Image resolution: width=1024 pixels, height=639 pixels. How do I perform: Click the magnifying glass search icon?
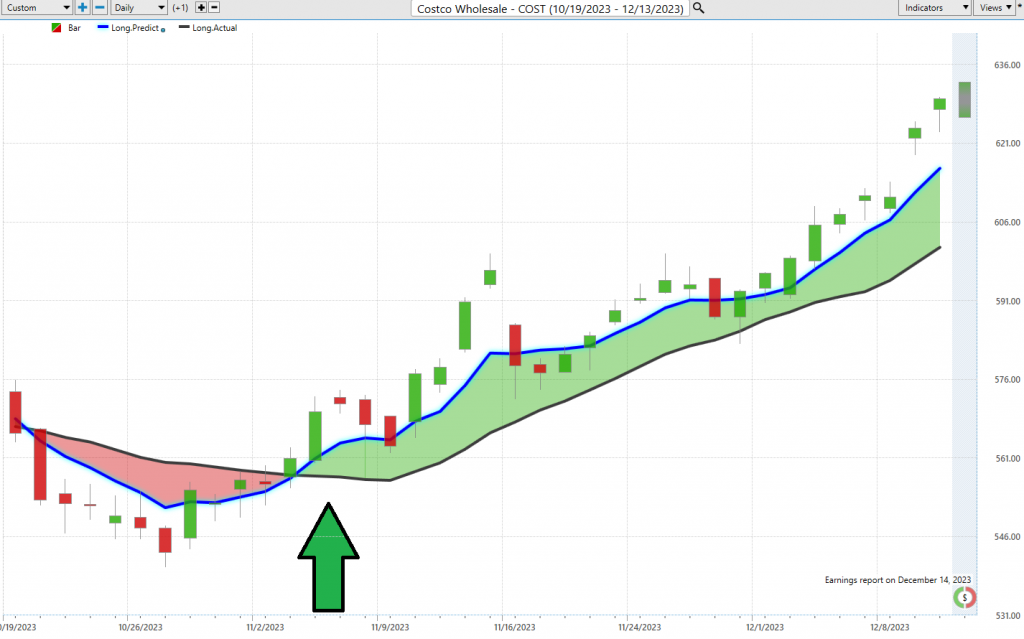tap(699, 8)
